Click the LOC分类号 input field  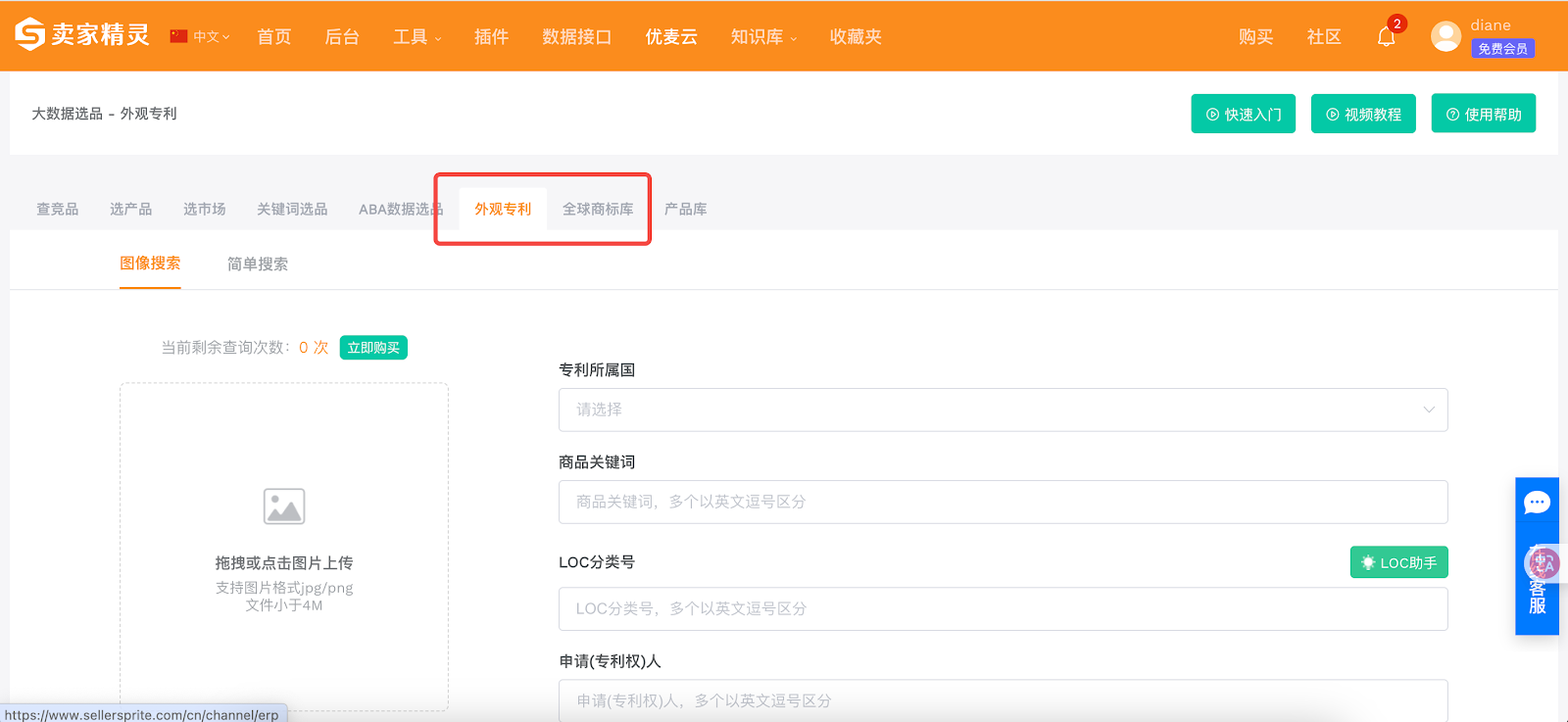coord(1003,609)
